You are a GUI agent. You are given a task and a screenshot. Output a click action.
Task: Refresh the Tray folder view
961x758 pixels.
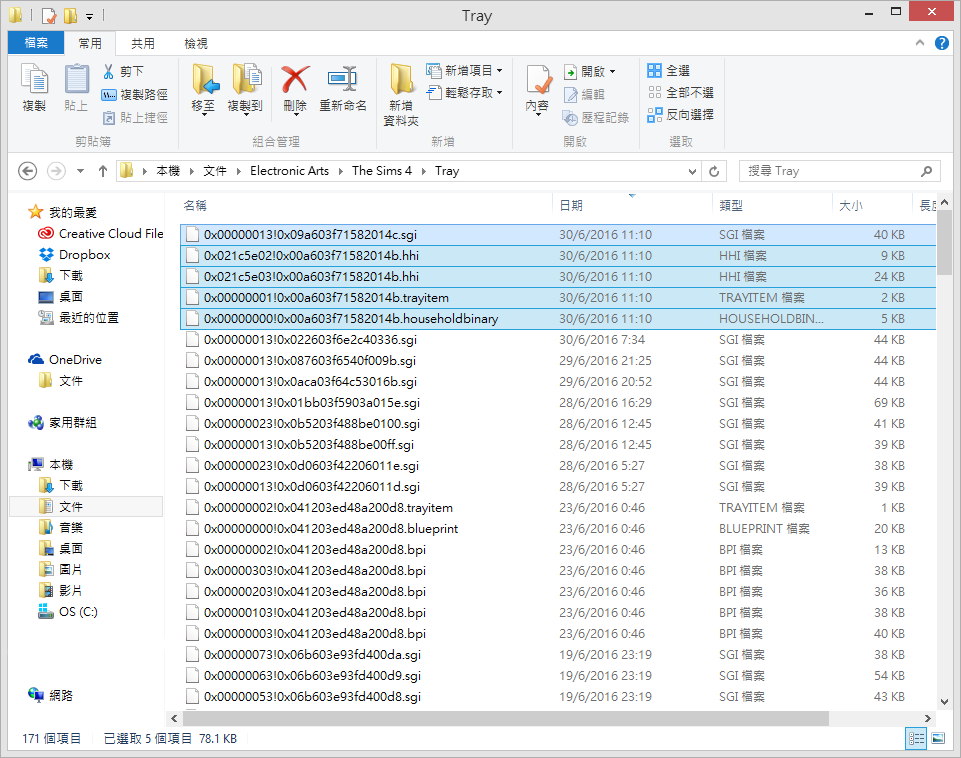[714, 171]
